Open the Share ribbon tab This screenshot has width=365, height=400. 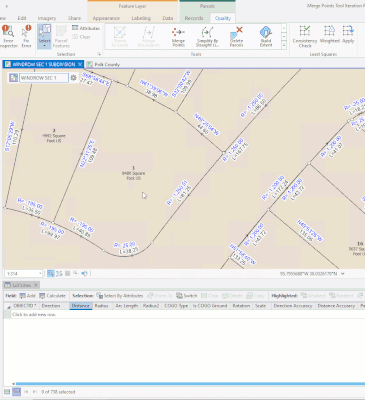pyautogui.click(x=74, y=18)
